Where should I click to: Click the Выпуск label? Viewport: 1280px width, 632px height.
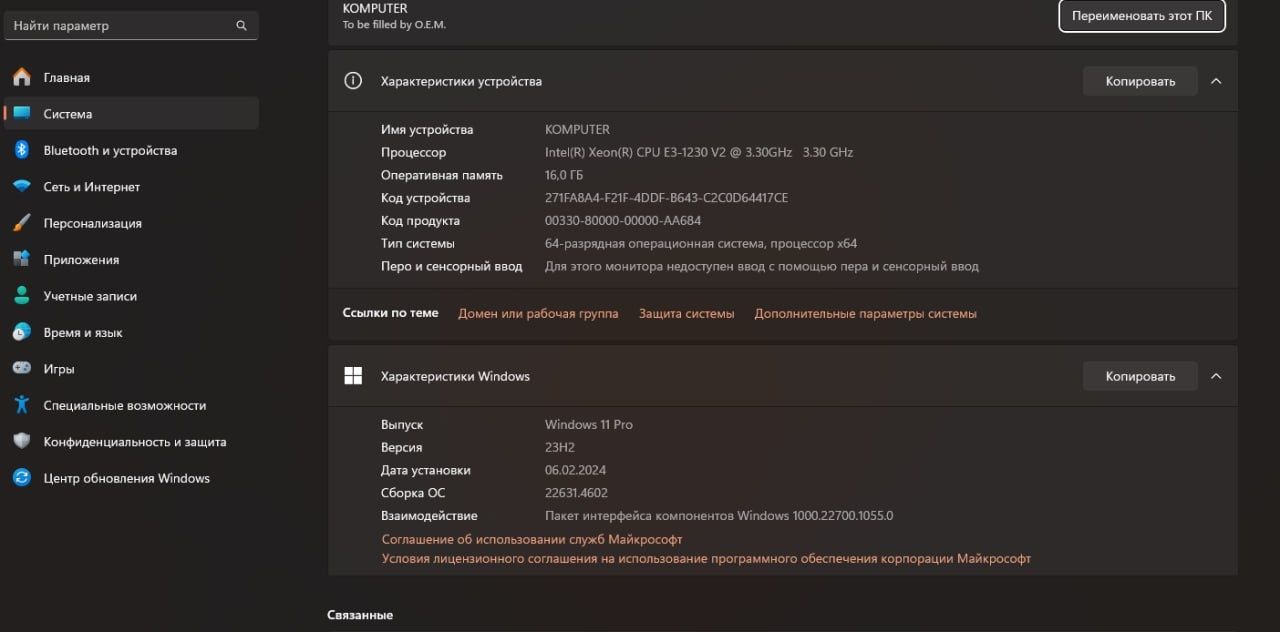(402, 424)
